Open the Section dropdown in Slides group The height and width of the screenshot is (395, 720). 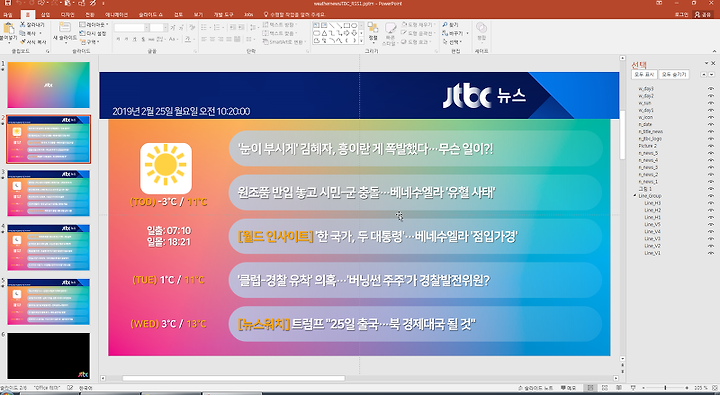89,42
